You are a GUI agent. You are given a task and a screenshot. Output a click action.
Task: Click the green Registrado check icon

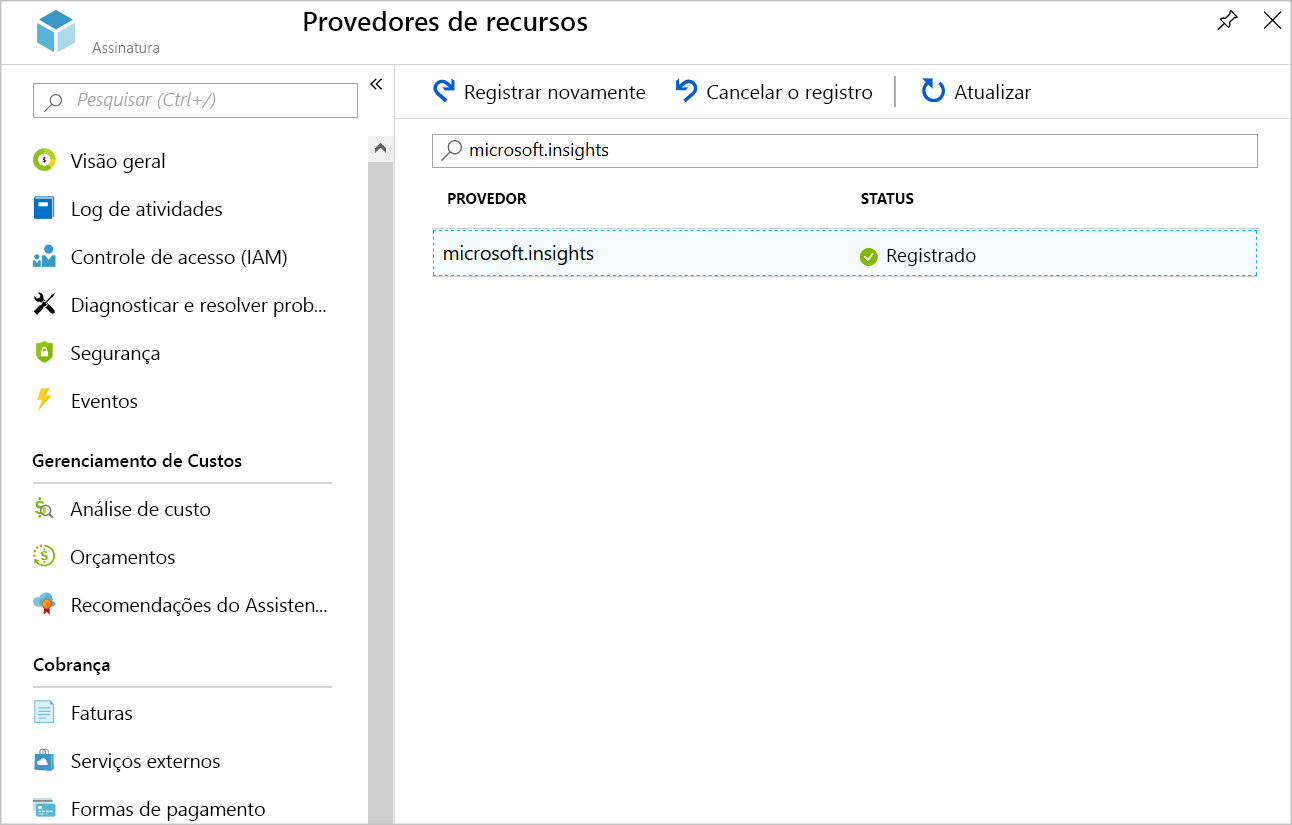tap(868, 256)
